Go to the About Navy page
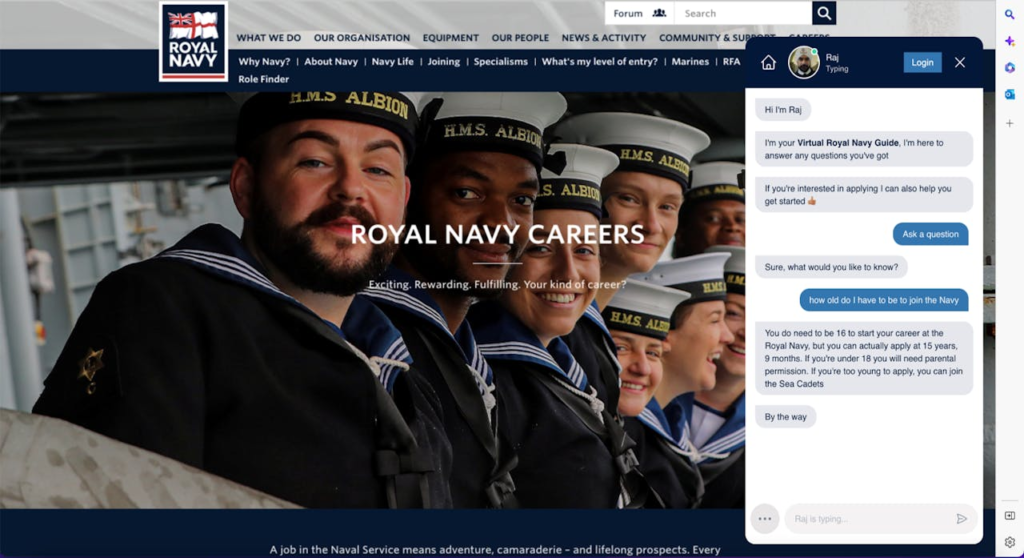The image size is (1024, 558). click(331, 61)
